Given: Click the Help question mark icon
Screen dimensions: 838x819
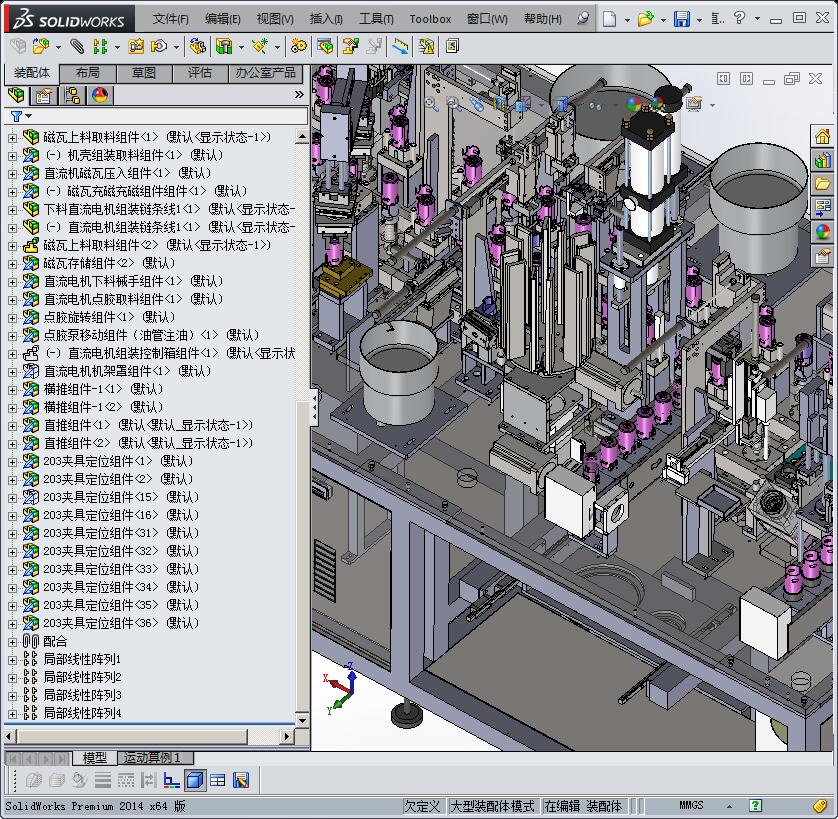Looking at the screenshot, I should point(740,18).
